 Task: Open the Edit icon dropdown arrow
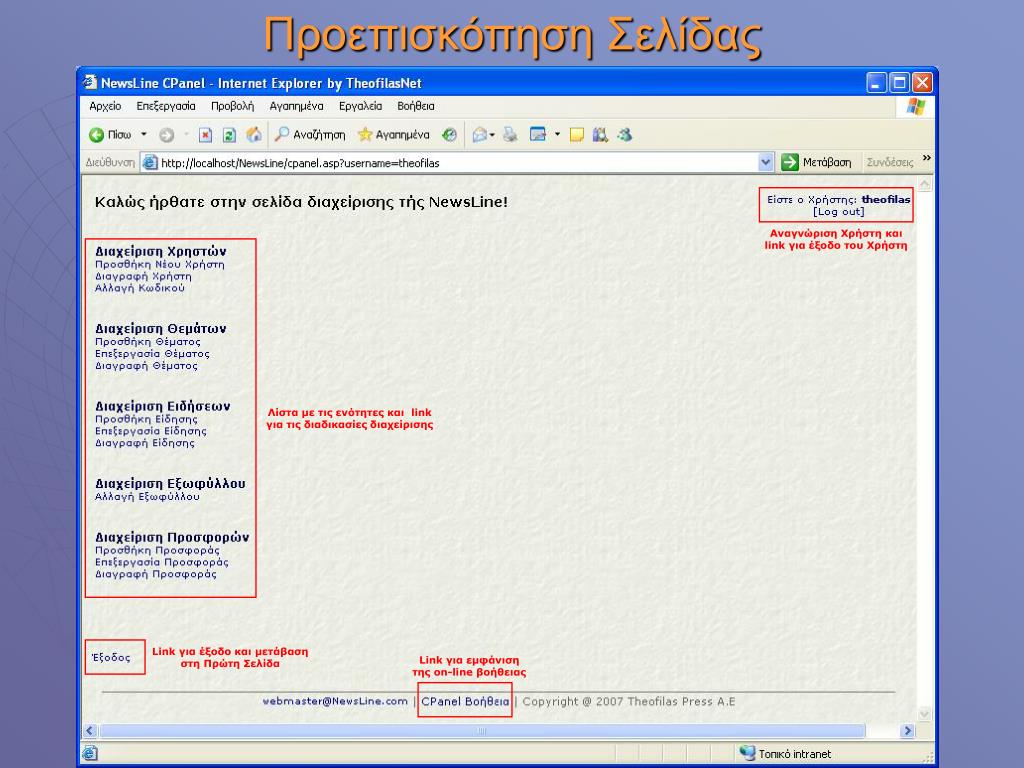(557, 135)
